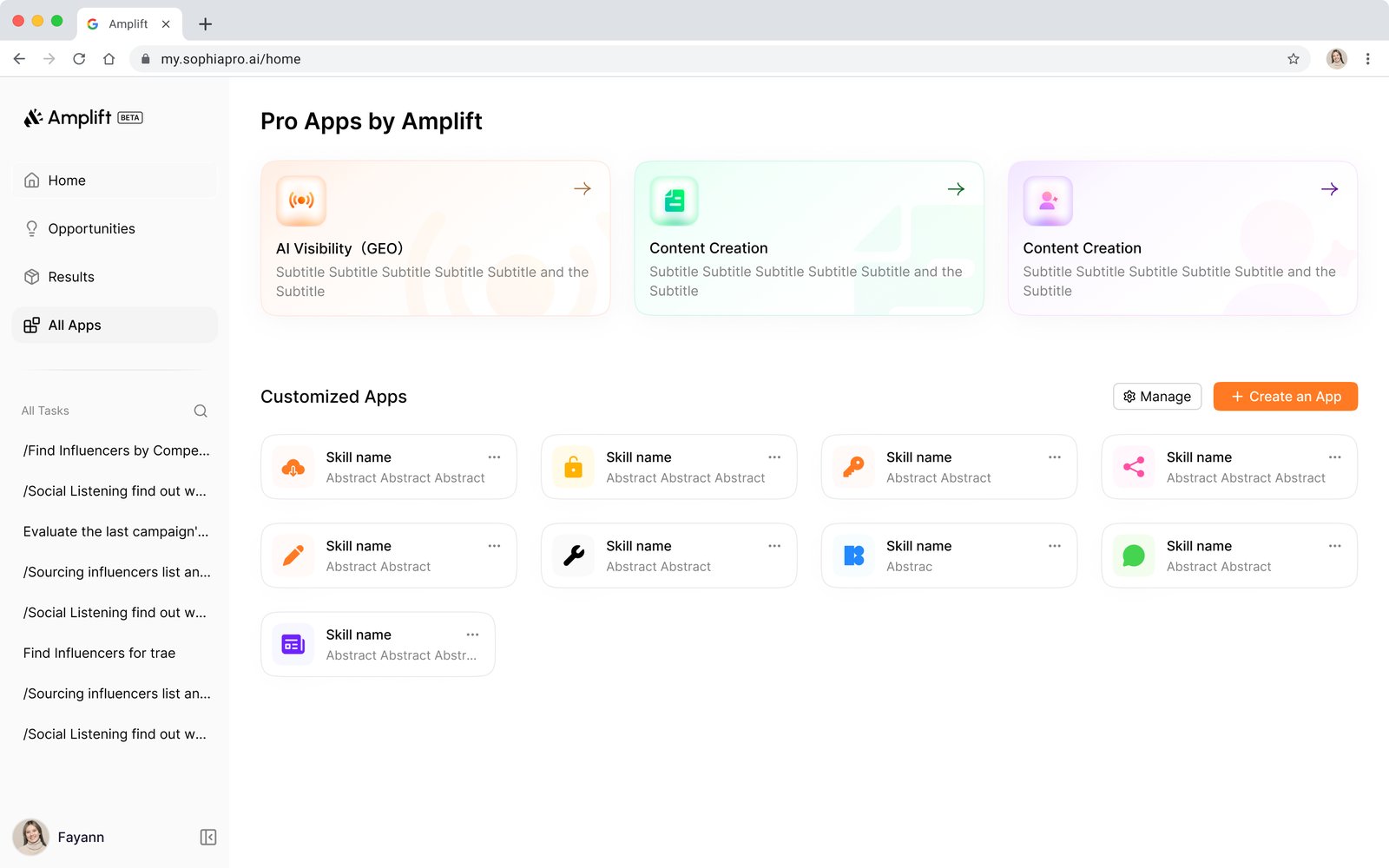Click the Manage button
Screen dimensions: 1389x868
[x=1157, y=397]
